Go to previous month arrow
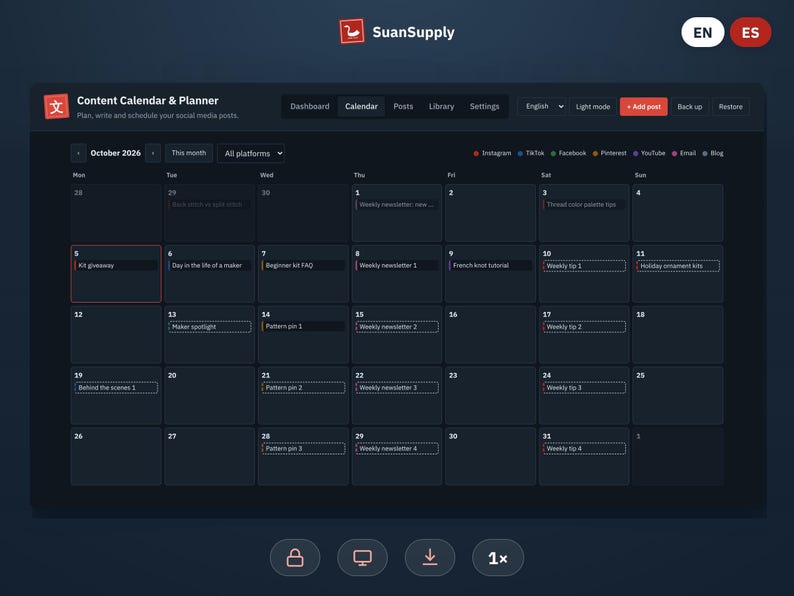This screenshot has height=596, width=794. coord(78,153)
